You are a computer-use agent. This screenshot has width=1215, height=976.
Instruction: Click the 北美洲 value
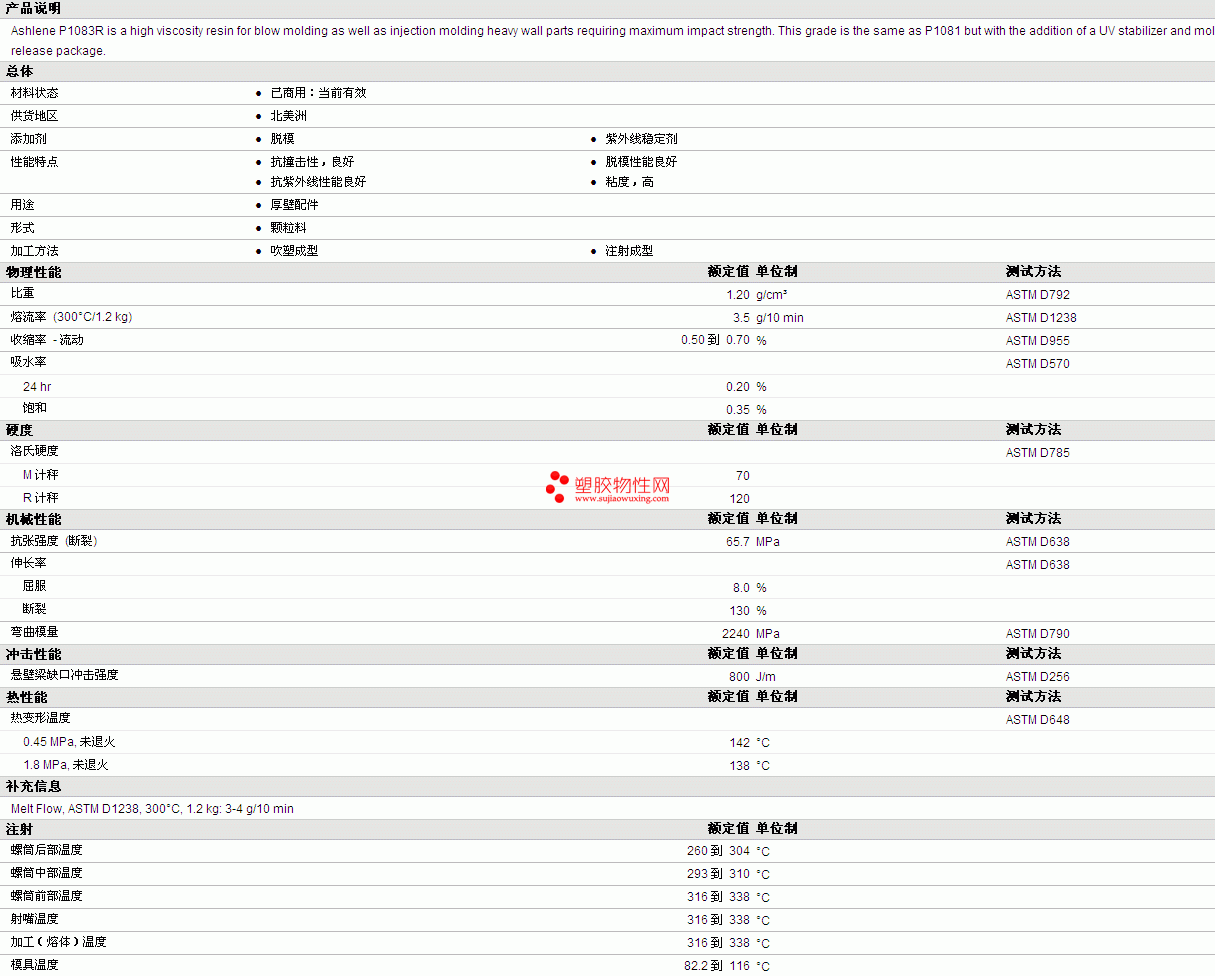(288, 116)
